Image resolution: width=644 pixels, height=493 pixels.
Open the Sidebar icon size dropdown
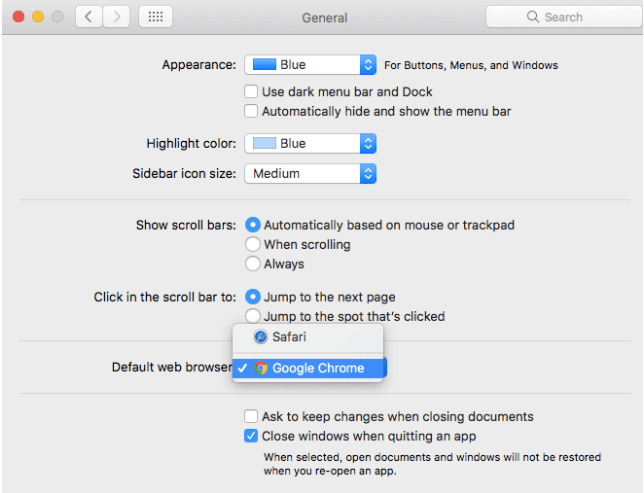point(310,173)
